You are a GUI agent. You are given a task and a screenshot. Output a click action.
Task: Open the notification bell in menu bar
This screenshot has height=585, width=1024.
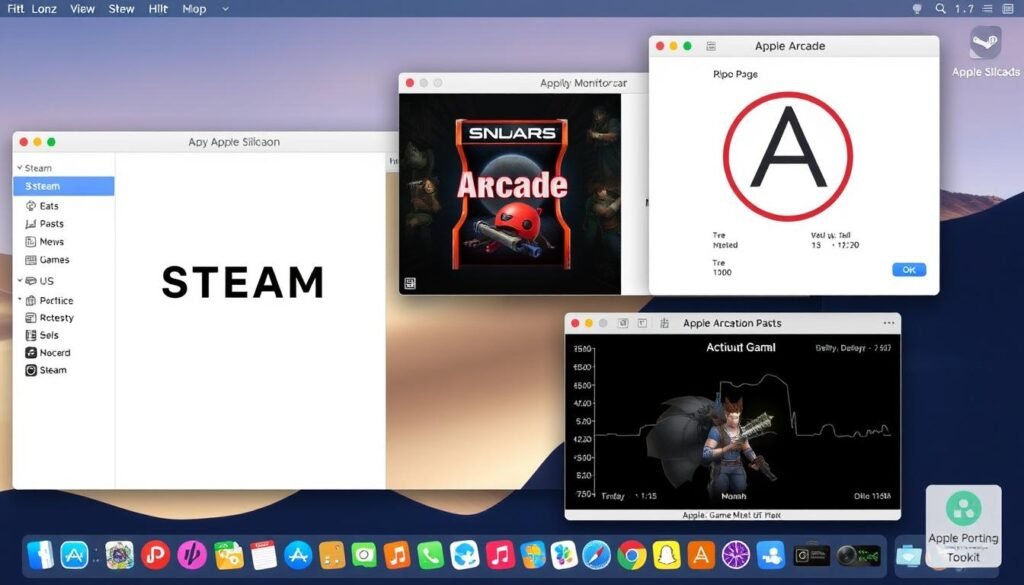point(917,8)
